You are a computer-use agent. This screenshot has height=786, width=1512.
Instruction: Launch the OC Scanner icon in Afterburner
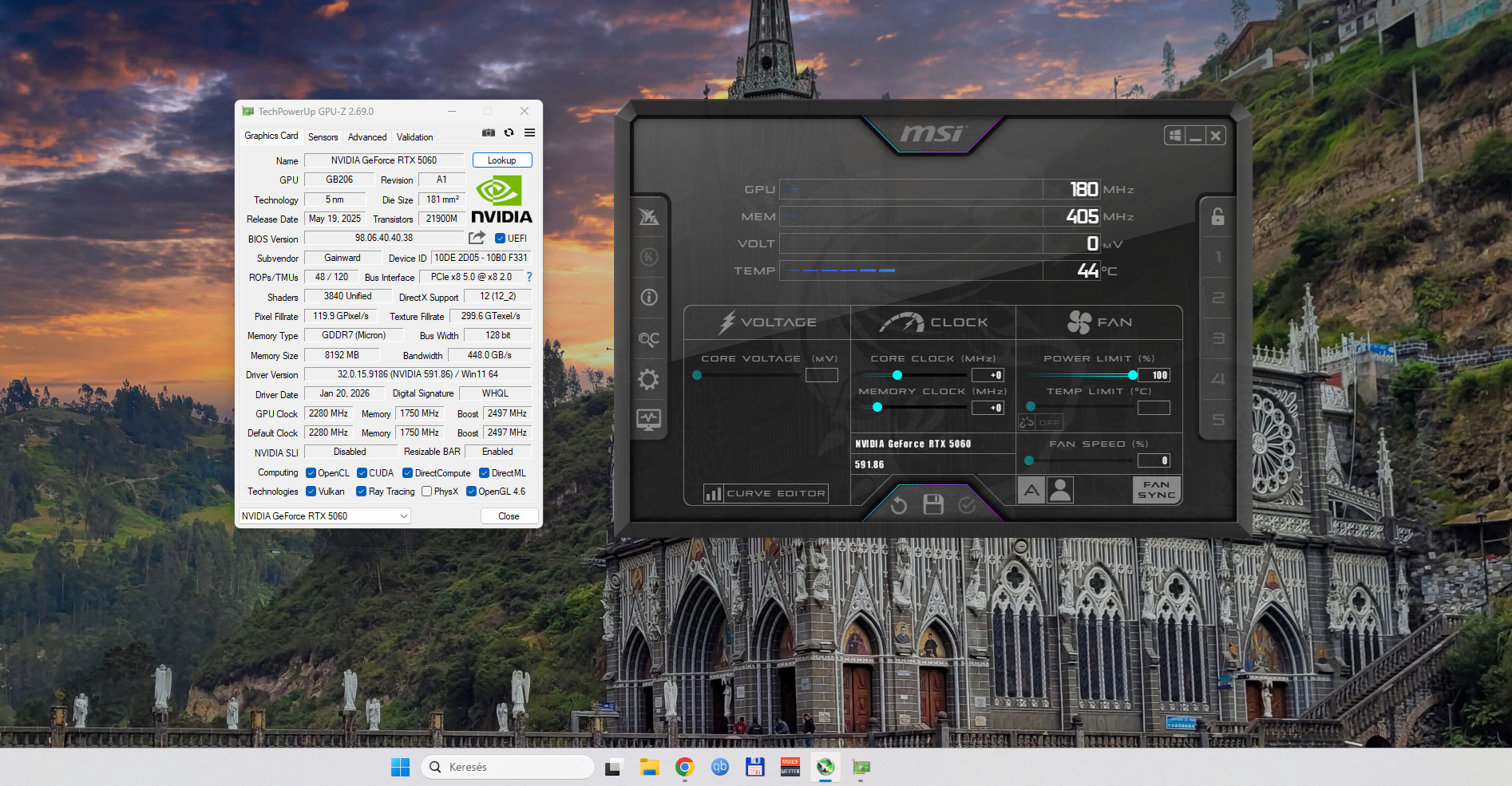click(649, 339)
